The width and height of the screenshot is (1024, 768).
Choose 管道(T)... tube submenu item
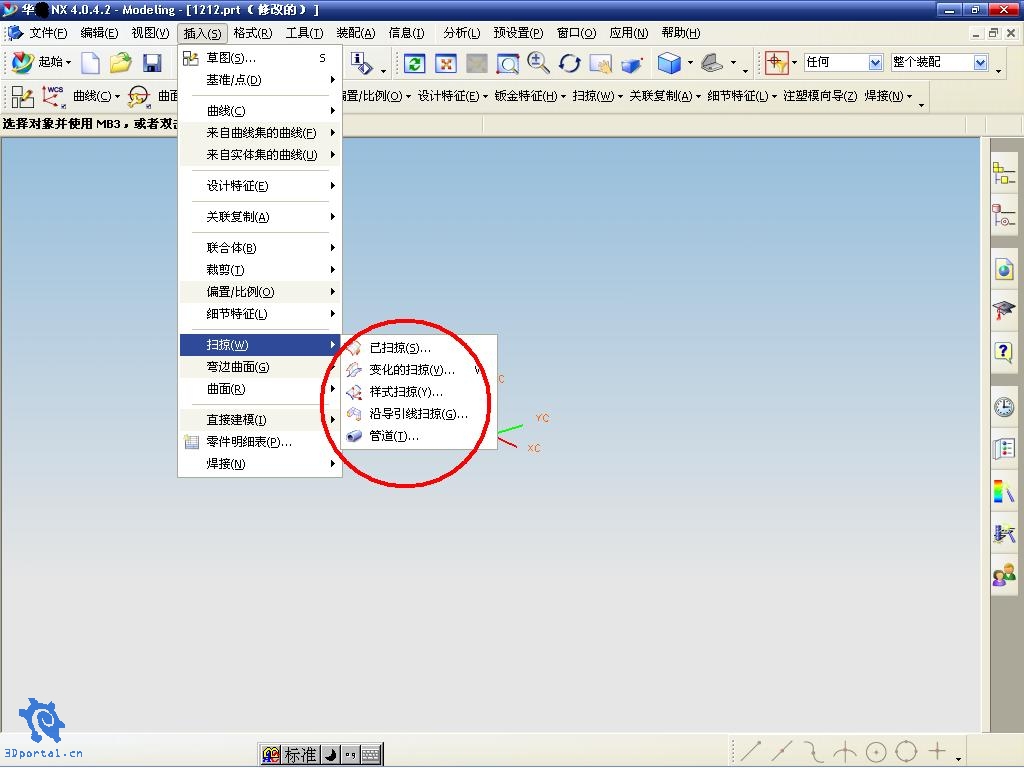418,436
